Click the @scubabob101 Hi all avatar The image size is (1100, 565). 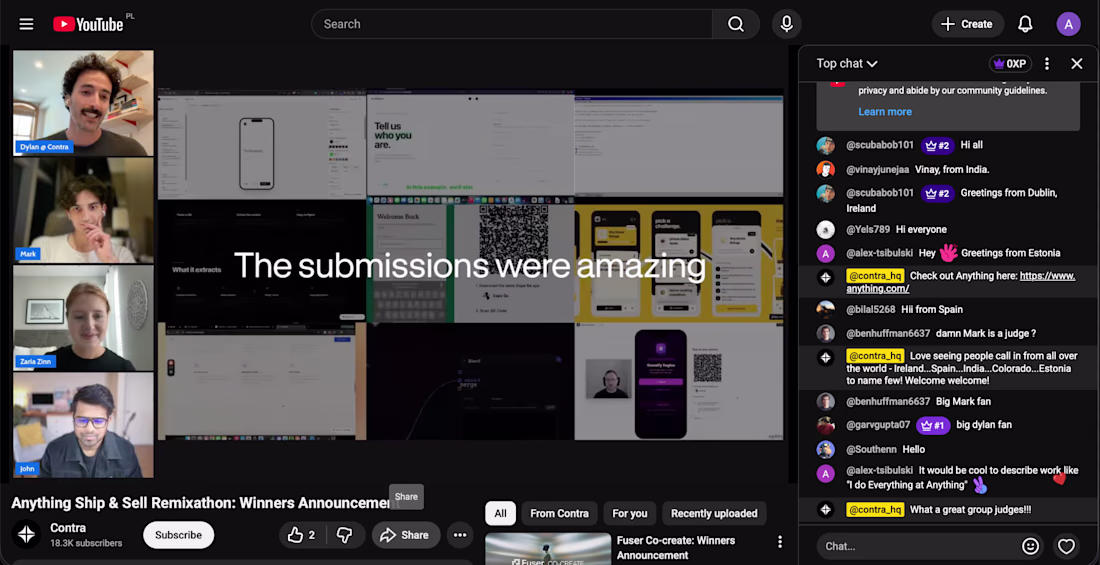point(826,146)
